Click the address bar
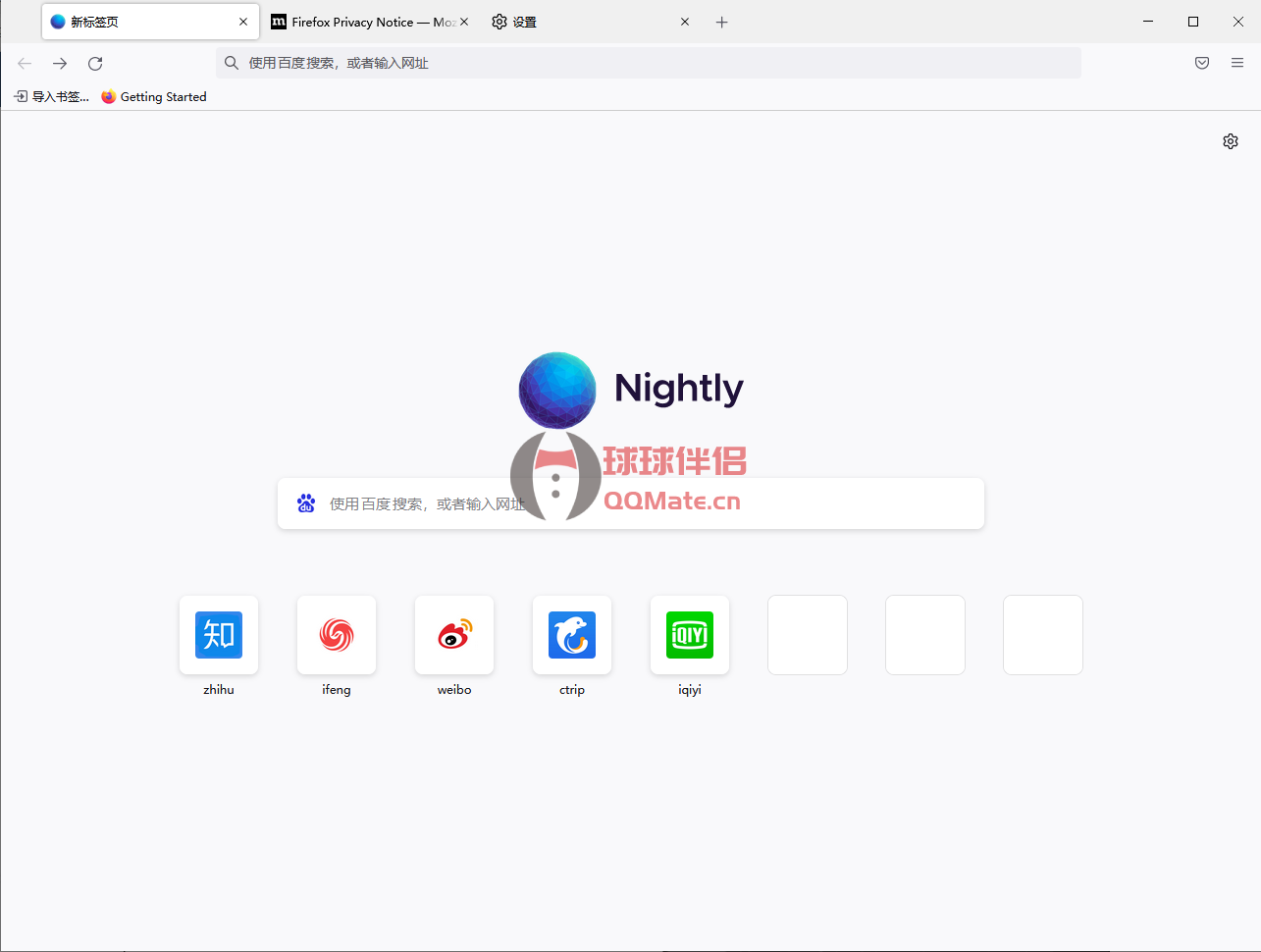Viewport: 1261px width, 952px height. (648, 63)
